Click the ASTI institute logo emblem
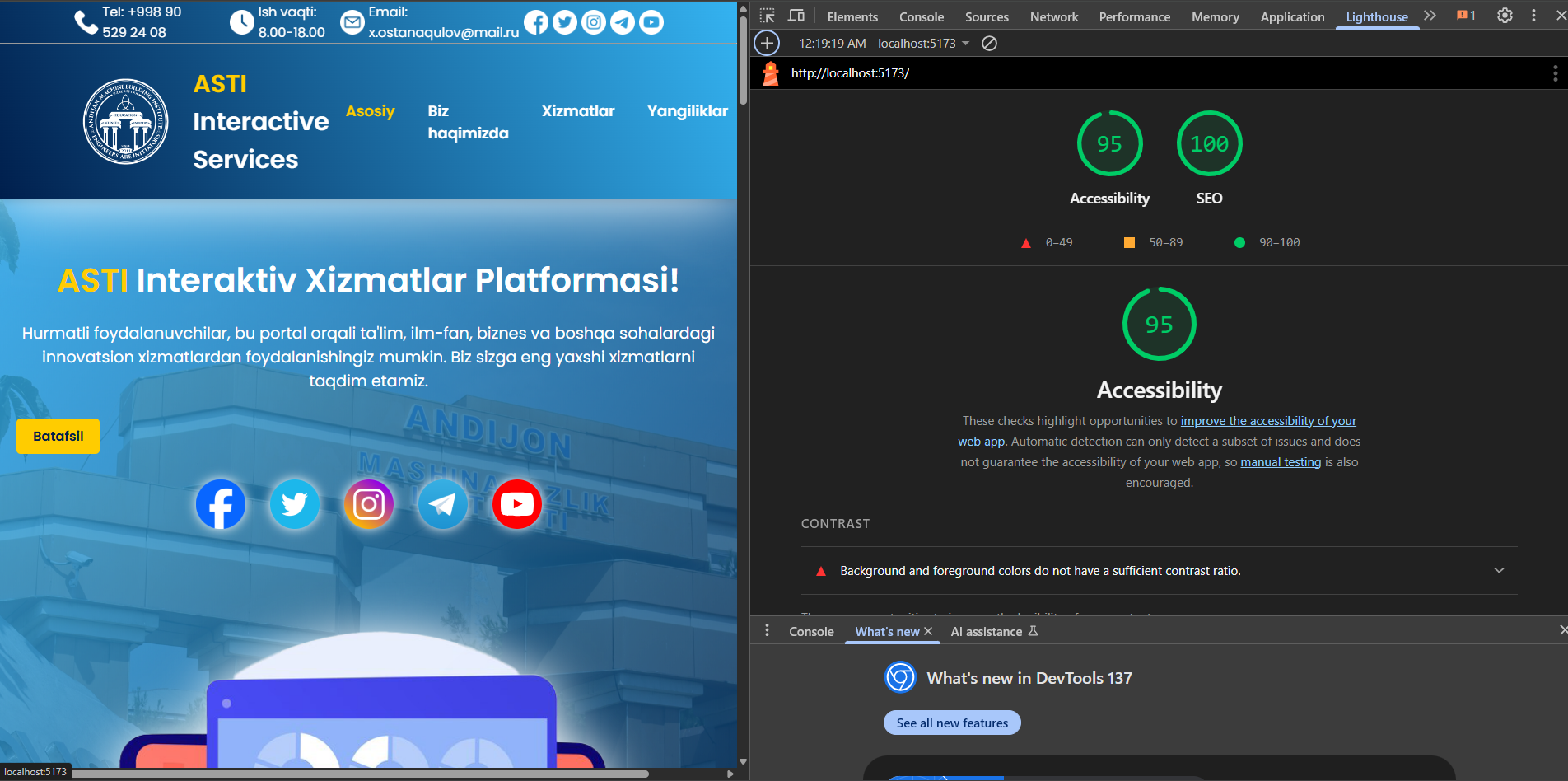The height and width of the screenshot is (781, 1568). pyautogui.click(x=126, y=122)
